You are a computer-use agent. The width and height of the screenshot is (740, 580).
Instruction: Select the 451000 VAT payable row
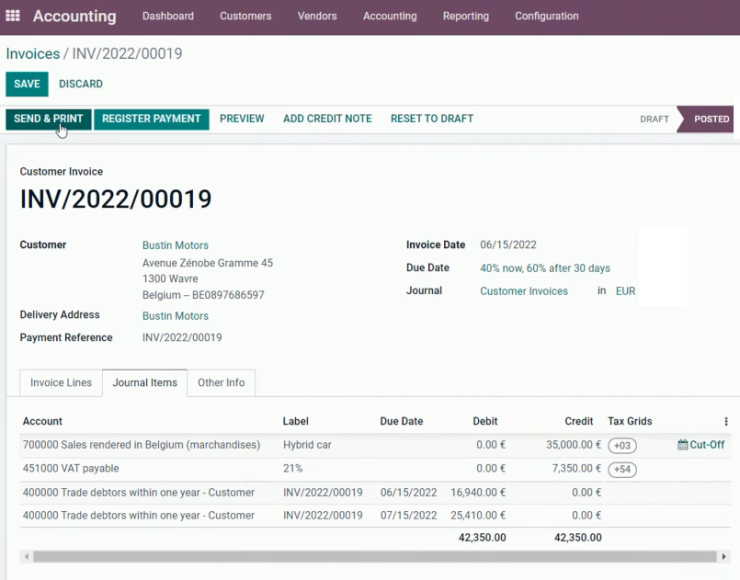[x=375, y=469]
